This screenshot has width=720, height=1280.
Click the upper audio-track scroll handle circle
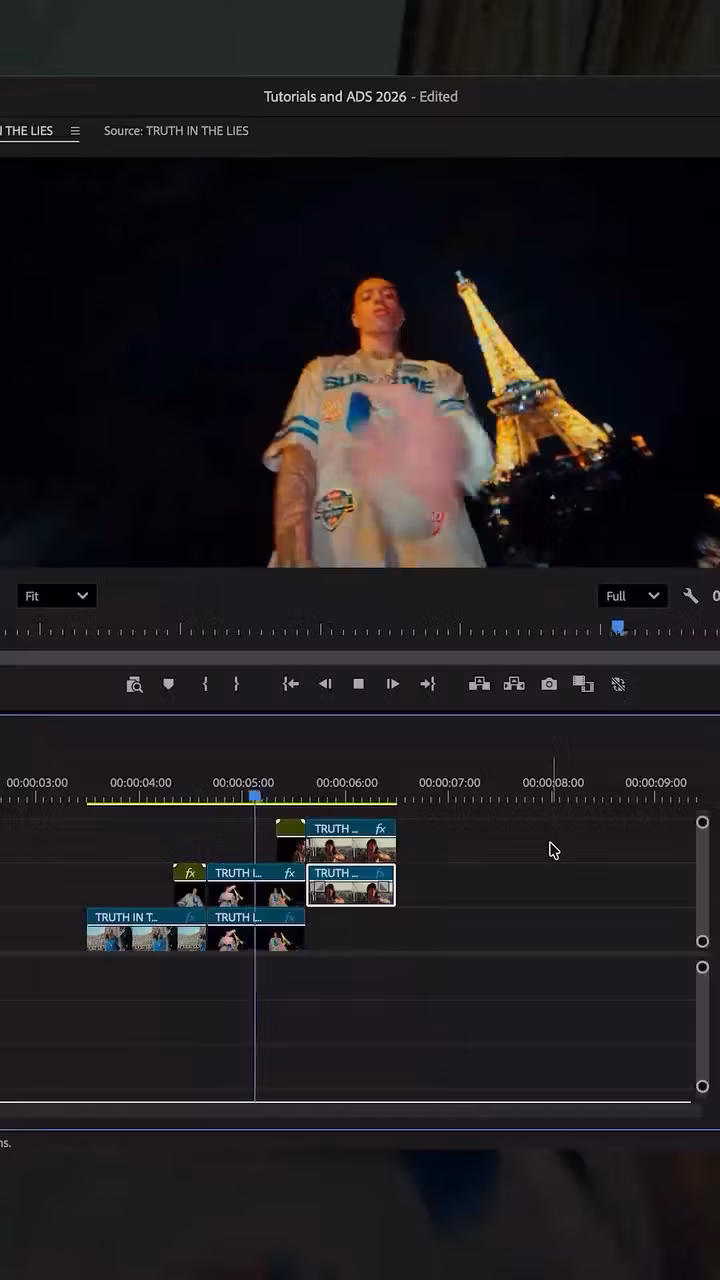[702, 967]
